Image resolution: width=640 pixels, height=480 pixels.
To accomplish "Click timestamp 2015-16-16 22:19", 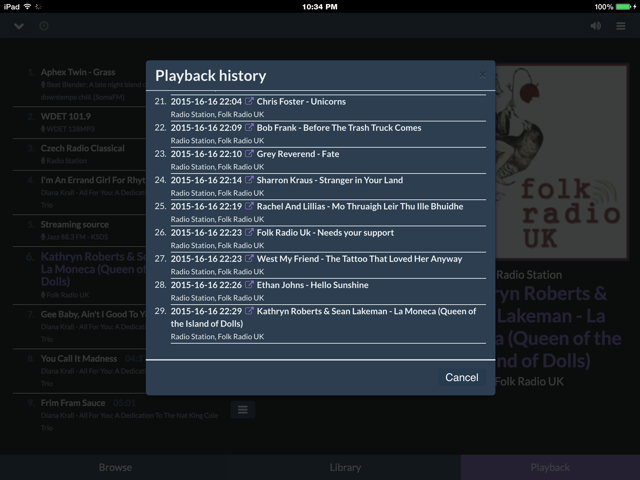I will click(206, 206).
